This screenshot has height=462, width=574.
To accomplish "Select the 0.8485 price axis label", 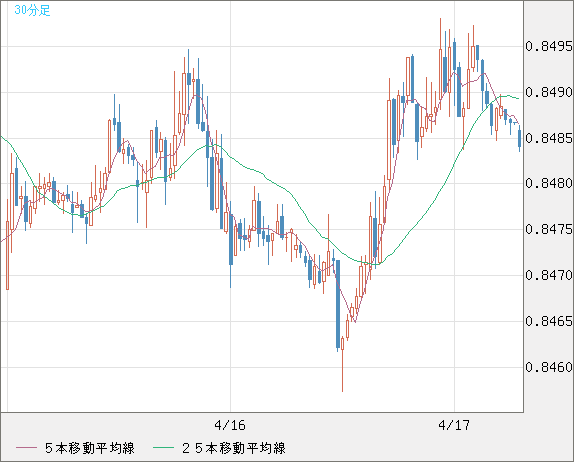I will (x=549, y=138).
